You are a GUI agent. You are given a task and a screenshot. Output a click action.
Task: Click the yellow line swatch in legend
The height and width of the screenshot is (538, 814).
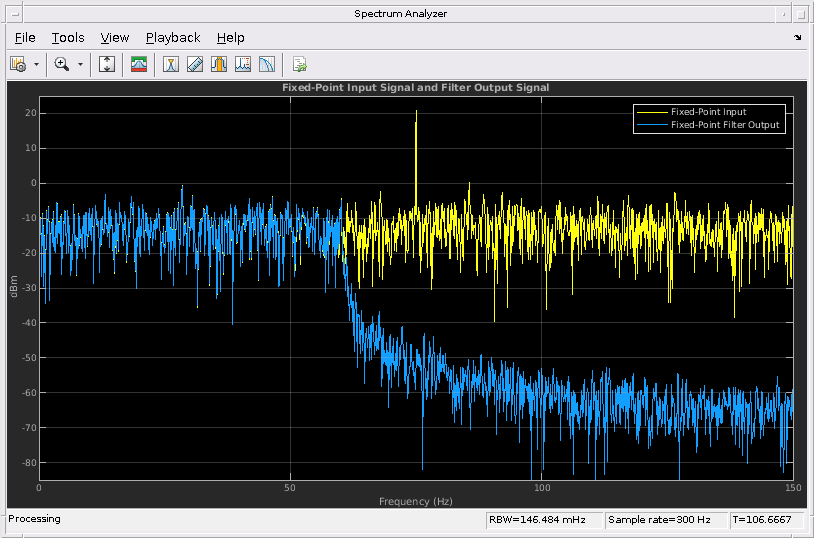tap(653, 112)
